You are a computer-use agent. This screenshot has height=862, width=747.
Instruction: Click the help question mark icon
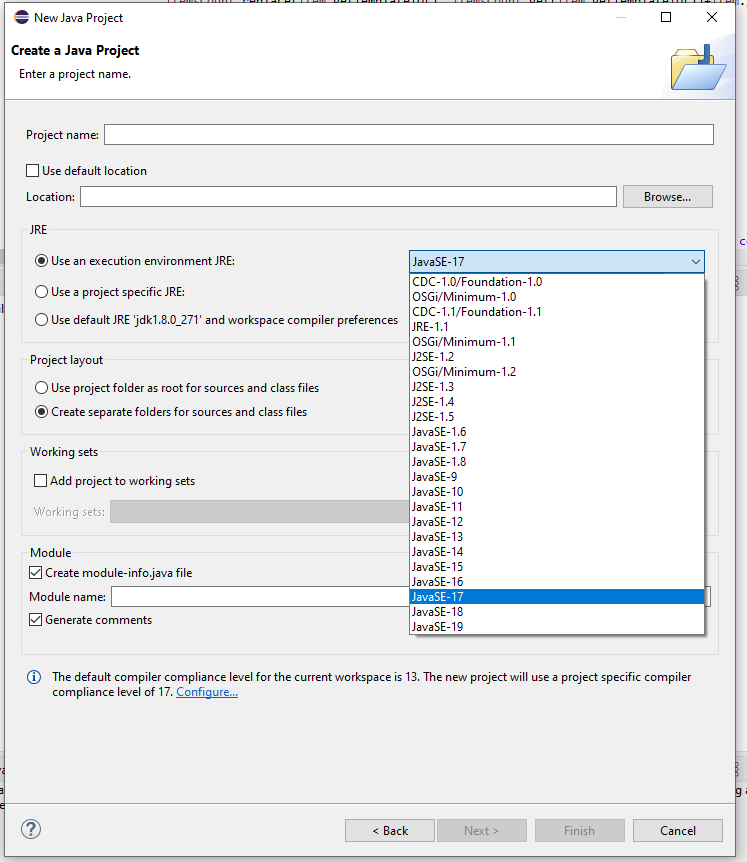(x=30, y=830)
